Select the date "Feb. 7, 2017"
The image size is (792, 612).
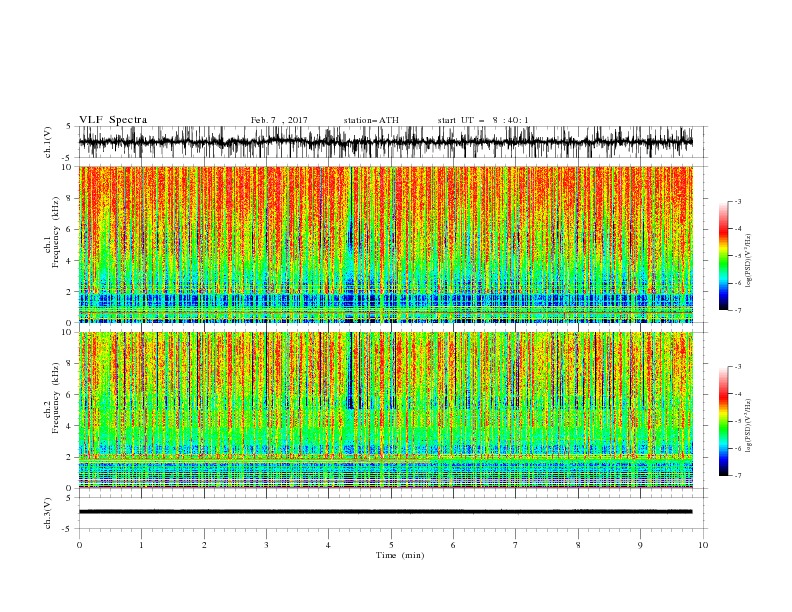pyautogui.click(x=279, y=120)
